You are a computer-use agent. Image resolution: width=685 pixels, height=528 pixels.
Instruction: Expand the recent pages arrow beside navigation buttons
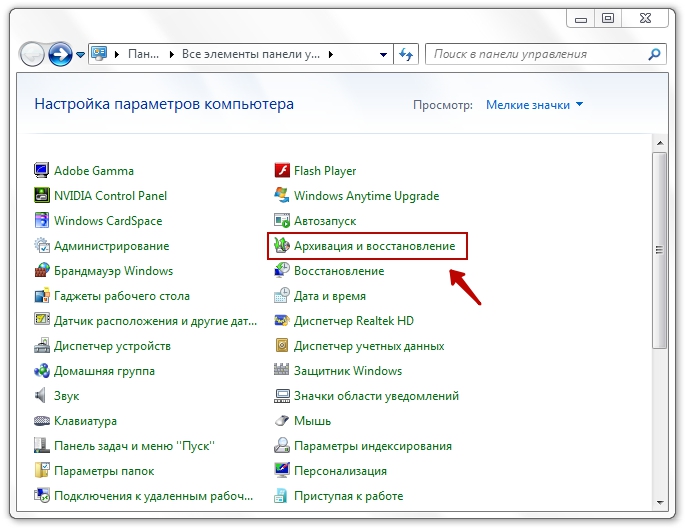tap(81, 55)
